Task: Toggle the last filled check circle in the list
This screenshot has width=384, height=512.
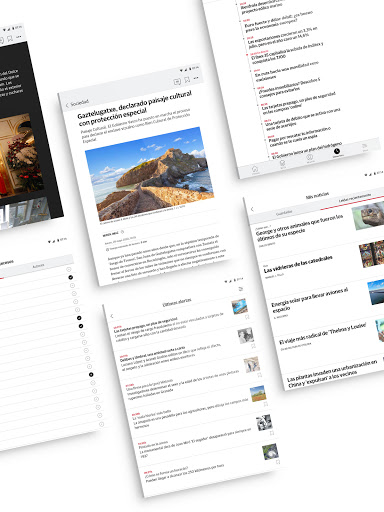Action: [x=91, y=375]
